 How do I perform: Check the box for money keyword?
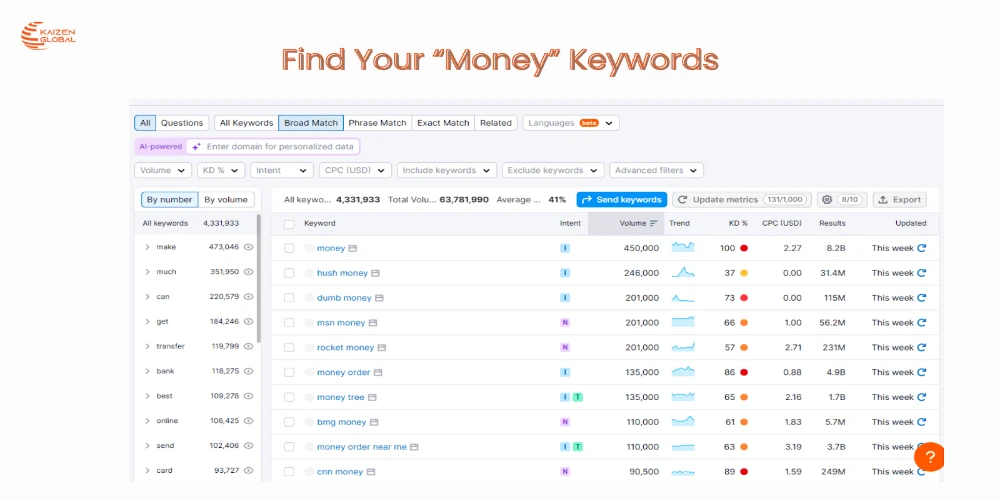point(289,248)
